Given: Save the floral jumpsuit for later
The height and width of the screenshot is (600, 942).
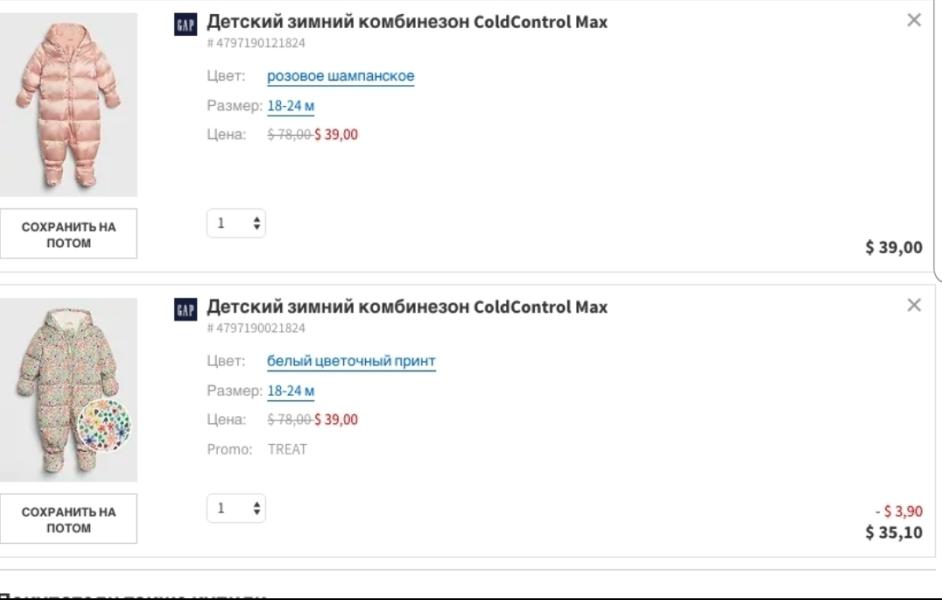Looking at the screenshot, I should point(68,520).
